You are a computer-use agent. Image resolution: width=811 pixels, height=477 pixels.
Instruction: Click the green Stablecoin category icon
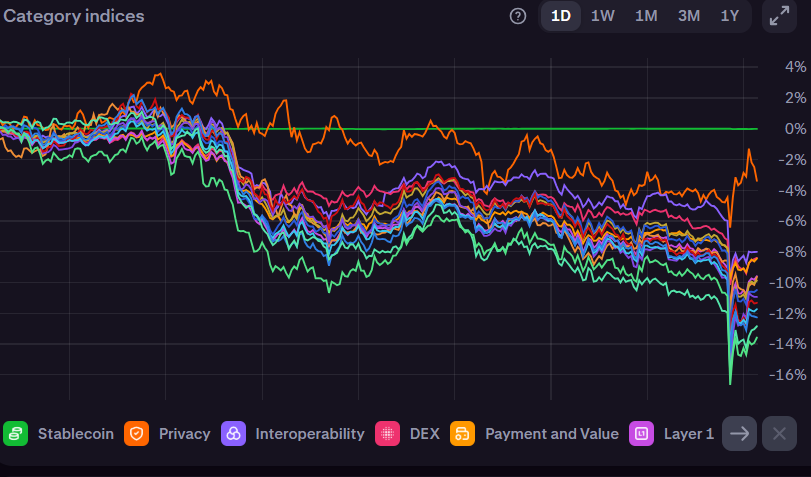click(16, 434)
